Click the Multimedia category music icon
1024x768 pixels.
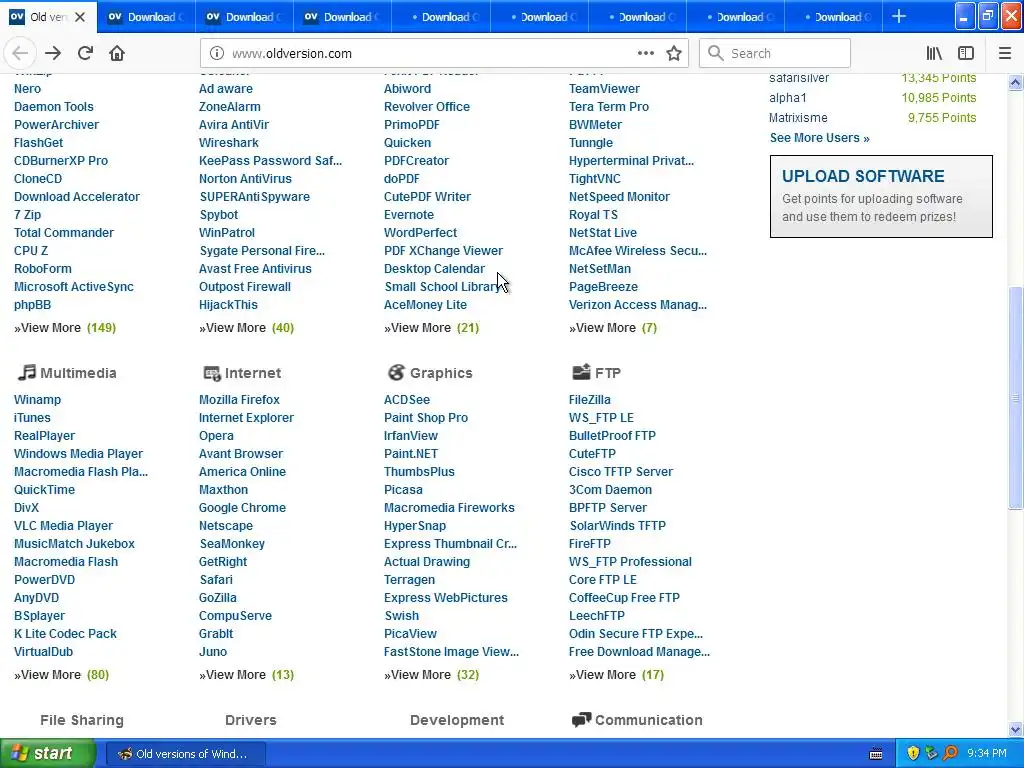(27, 372)
